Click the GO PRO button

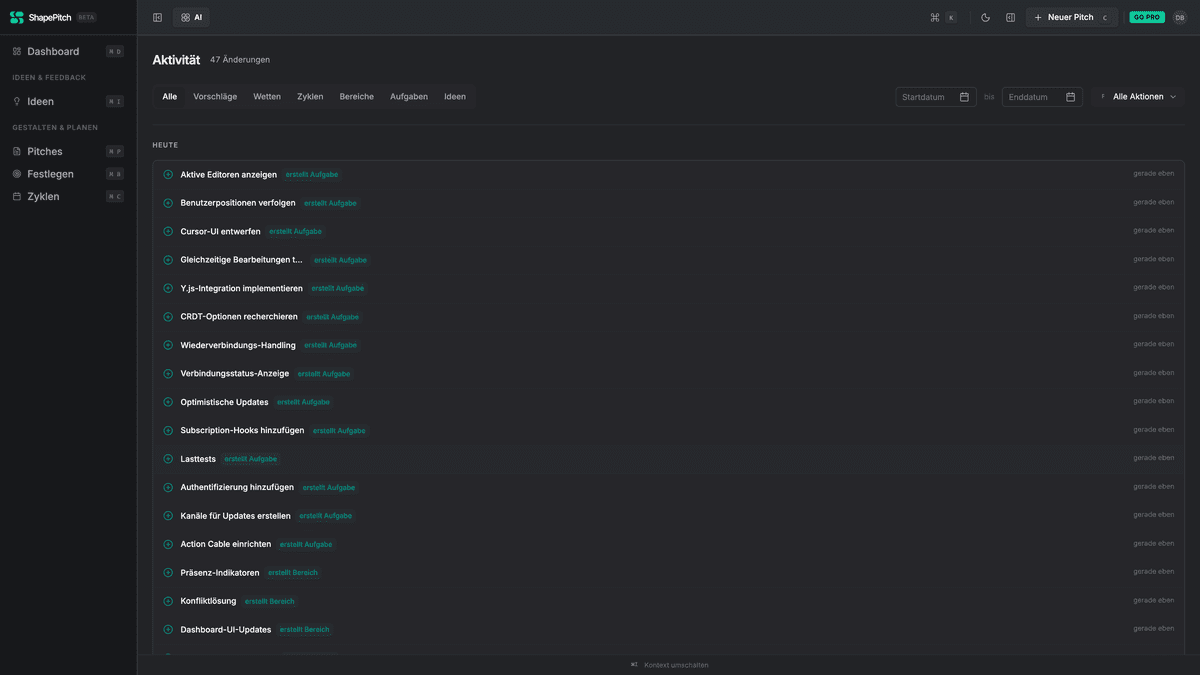pos(1147,17)
